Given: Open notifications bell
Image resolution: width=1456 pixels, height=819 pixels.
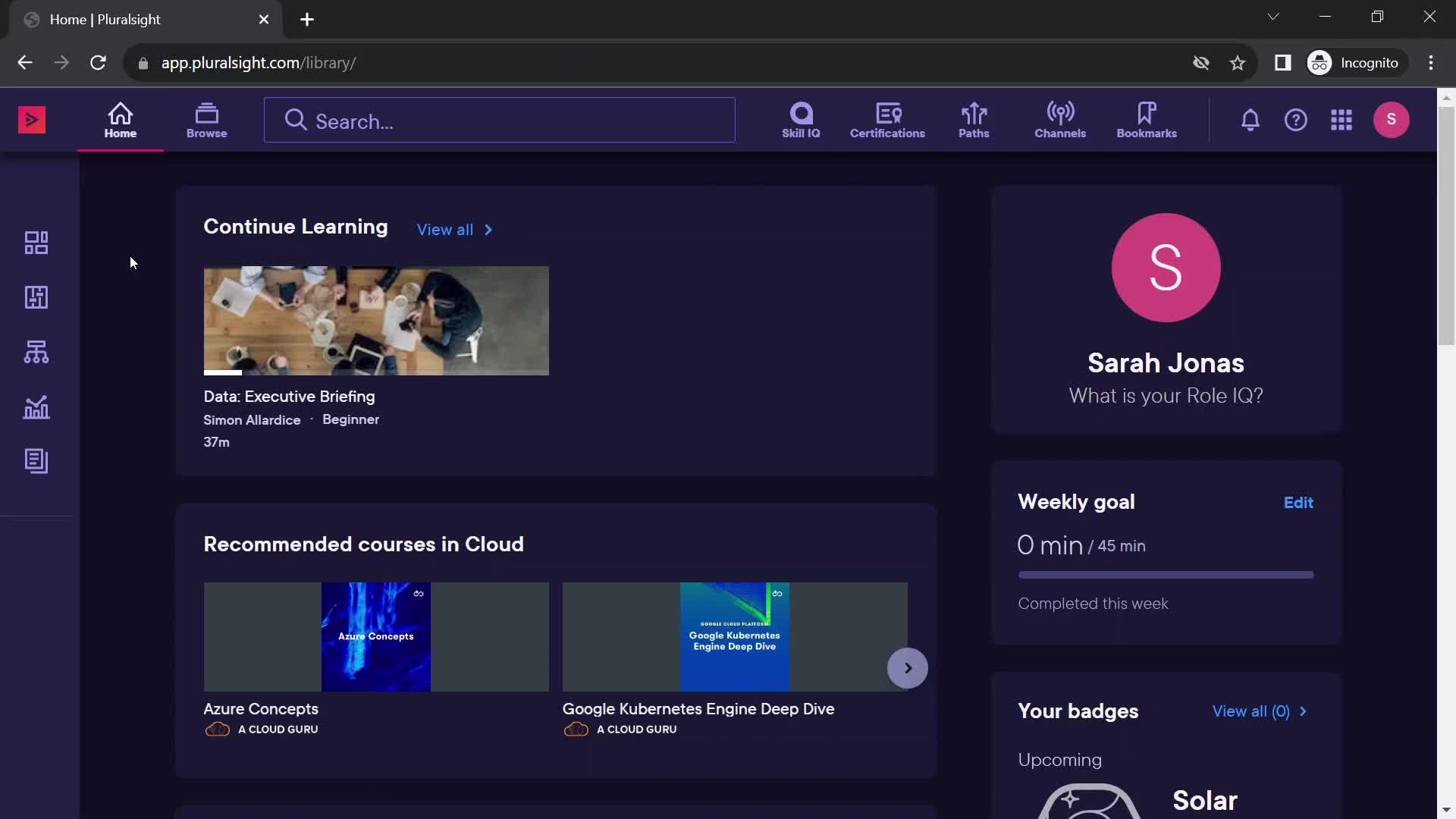Looking at the screenshot, I should [x=1250, y=120].
